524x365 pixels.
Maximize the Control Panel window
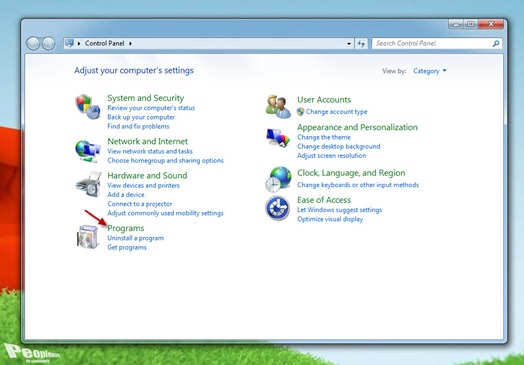click(471, 24)
